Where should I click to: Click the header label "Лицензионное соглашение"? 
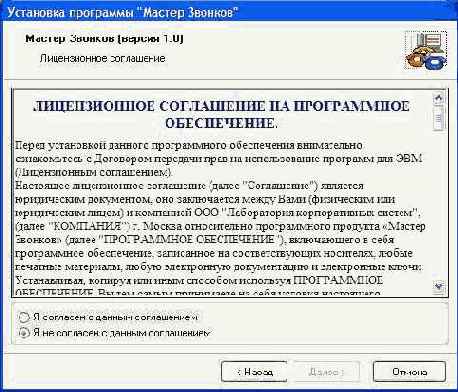(x=102, y=58)
